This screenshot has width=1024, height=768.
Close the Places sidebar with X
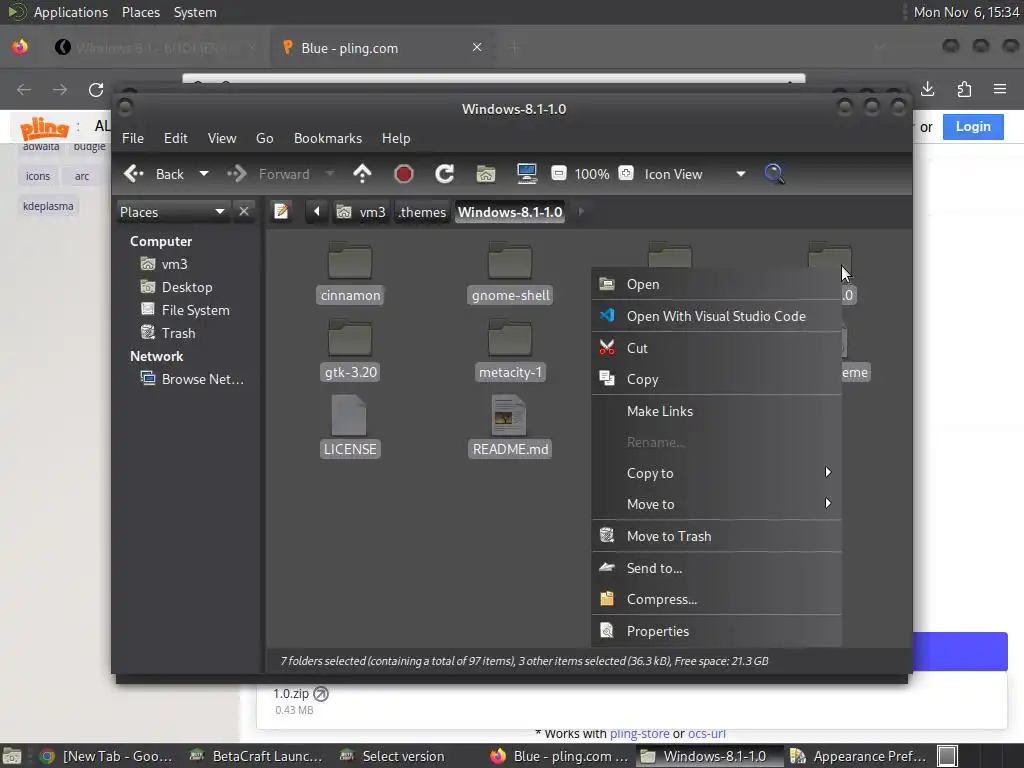244,212
